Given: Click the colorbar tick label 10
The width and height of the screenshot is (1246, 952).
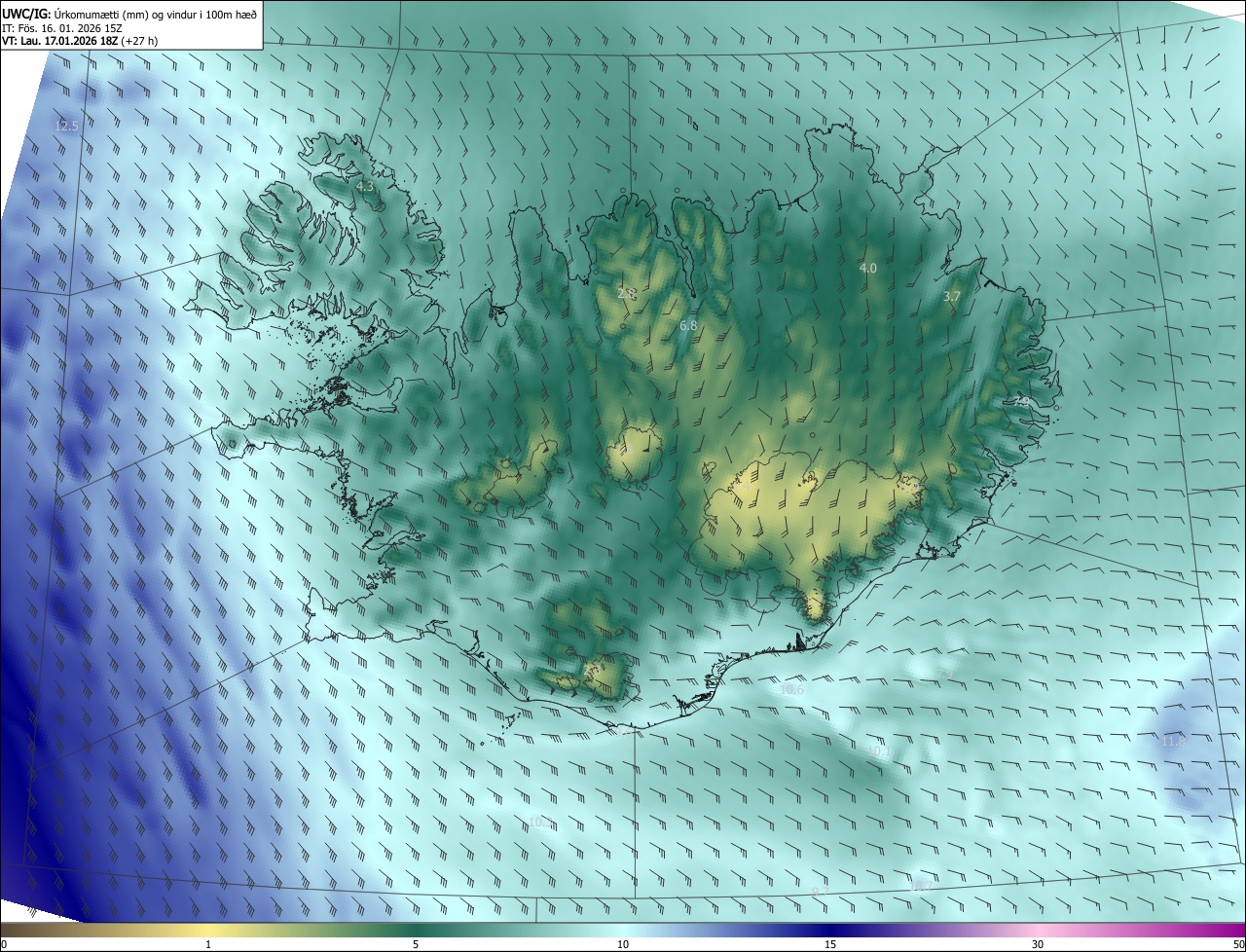Looking at the screenshot, I should pos(623,945).
